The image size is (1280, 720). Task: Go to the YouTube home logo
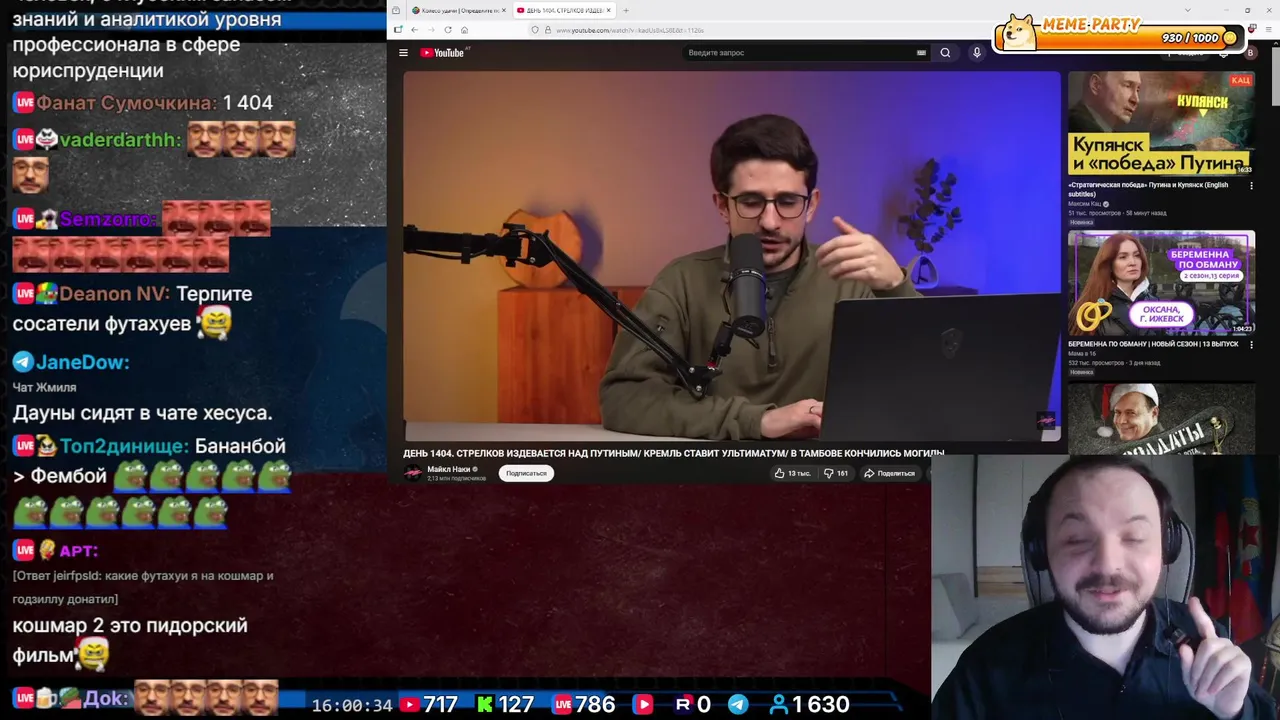point(442,53)
